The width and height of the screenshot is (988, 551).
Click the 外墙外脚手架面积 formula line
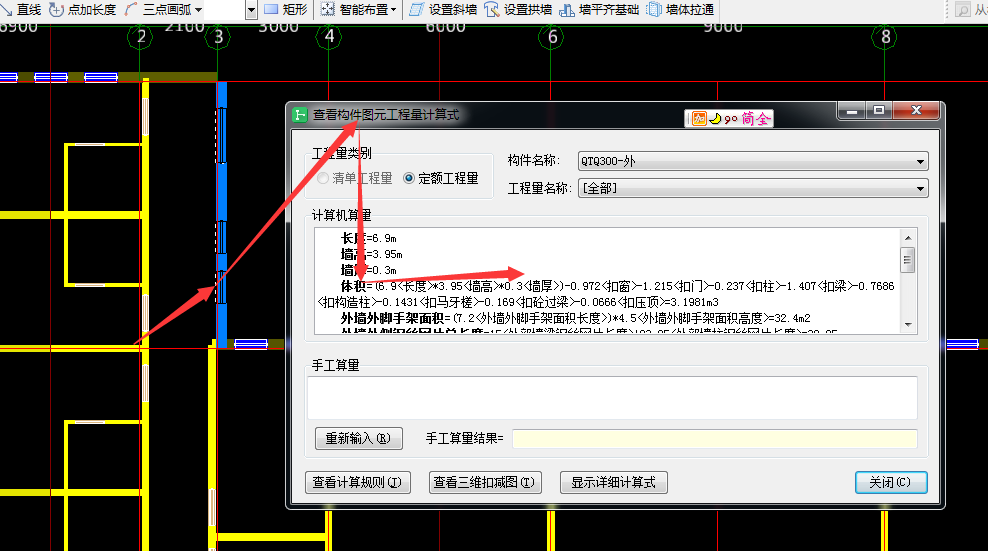pos(575,318)
